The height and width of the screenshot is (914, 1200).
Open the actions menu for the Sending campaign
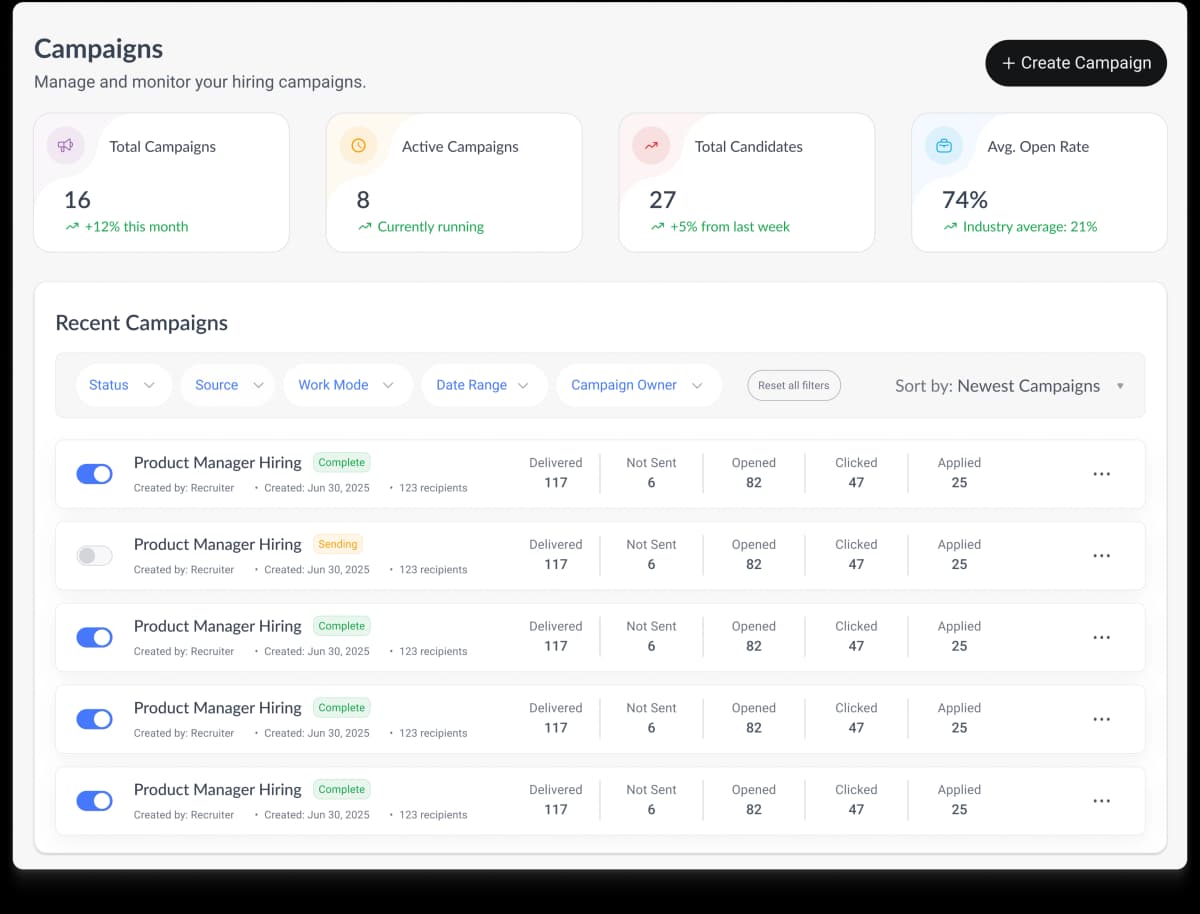tap(1102, 555)
